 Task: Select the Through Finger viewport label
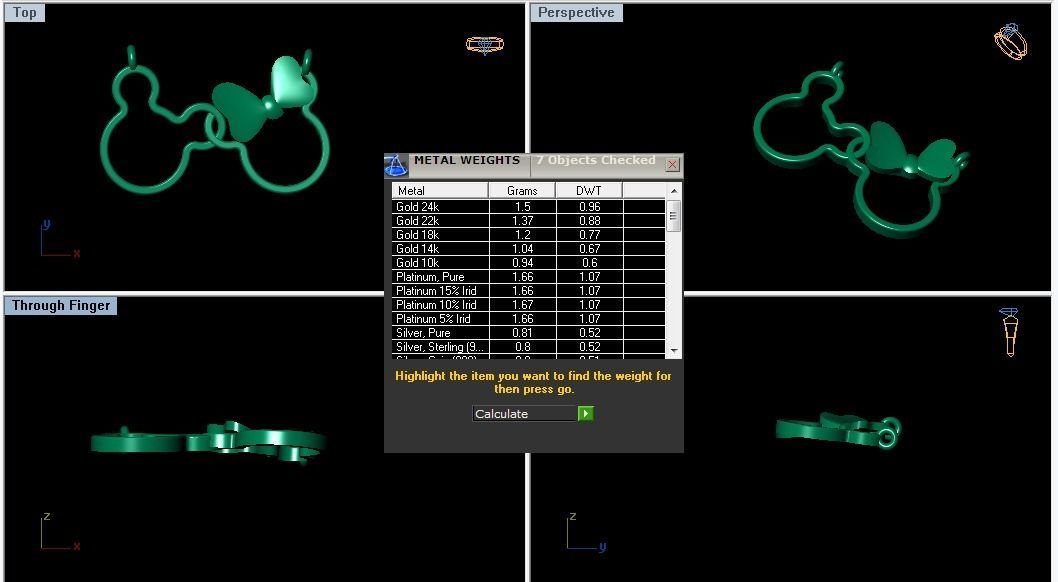tap(61, 305)
